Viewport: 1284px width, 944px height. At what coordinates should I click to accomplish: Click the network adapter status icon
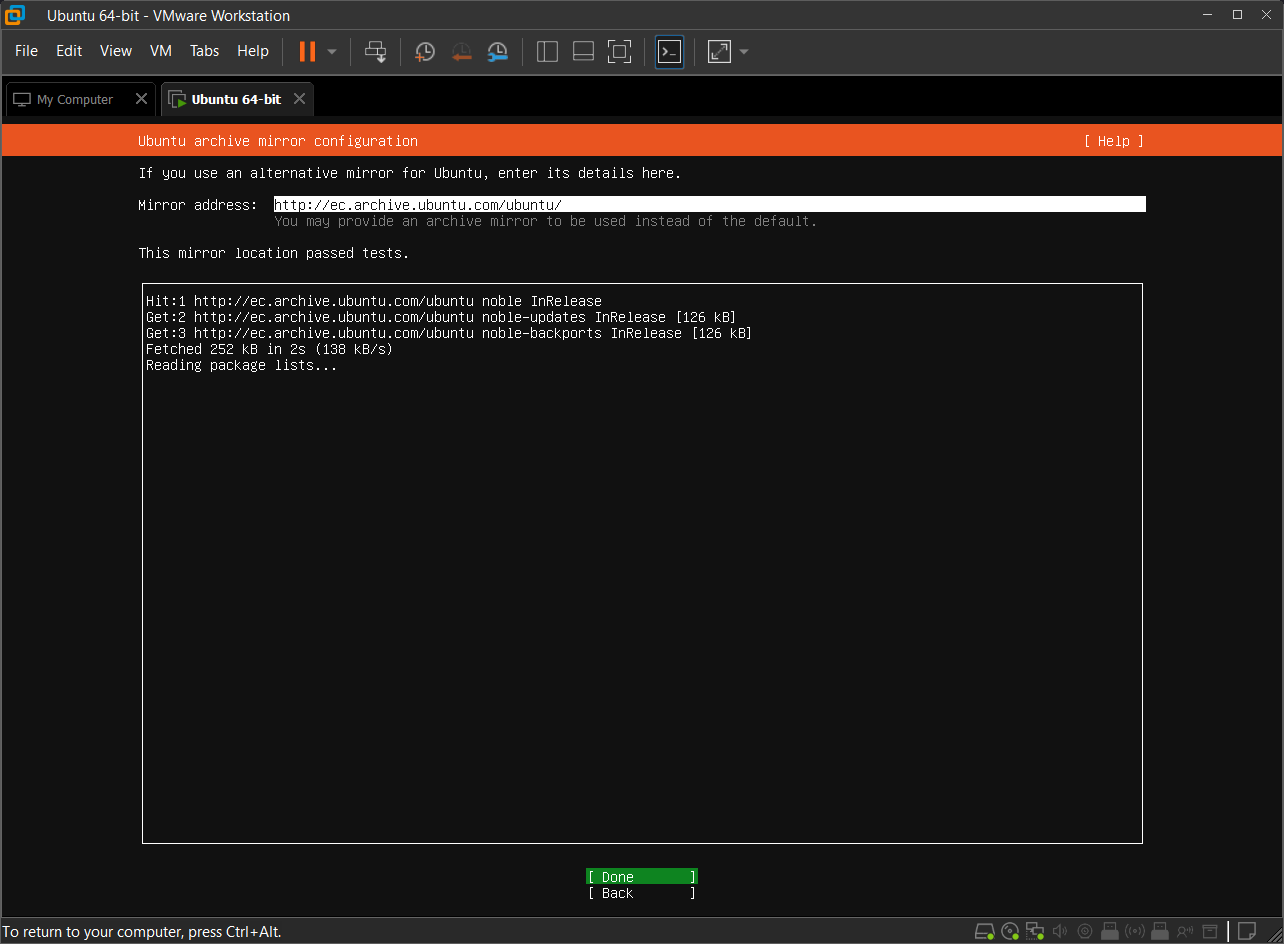click(1034, 931)
